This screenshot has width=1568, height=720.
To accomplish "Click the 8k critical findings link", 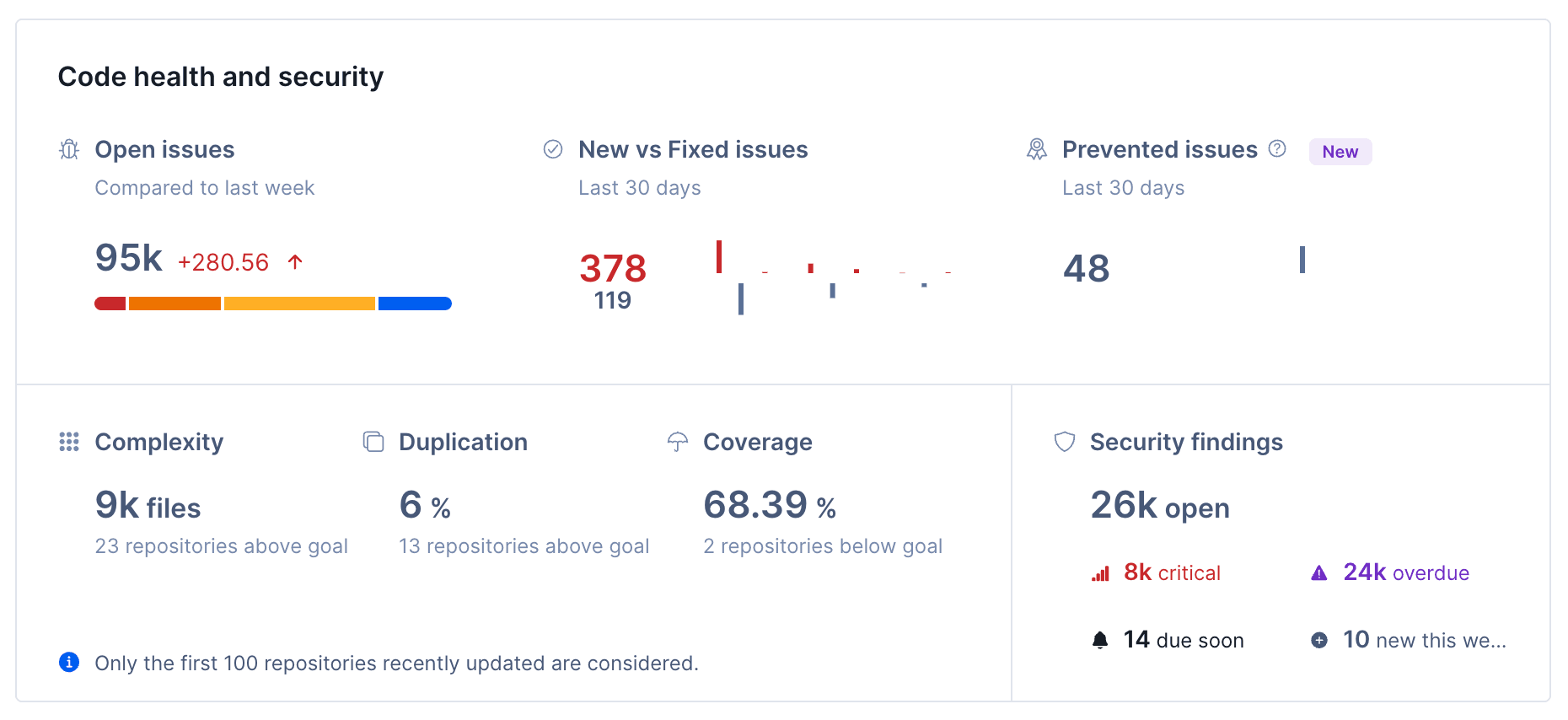I will point(1171,572).
